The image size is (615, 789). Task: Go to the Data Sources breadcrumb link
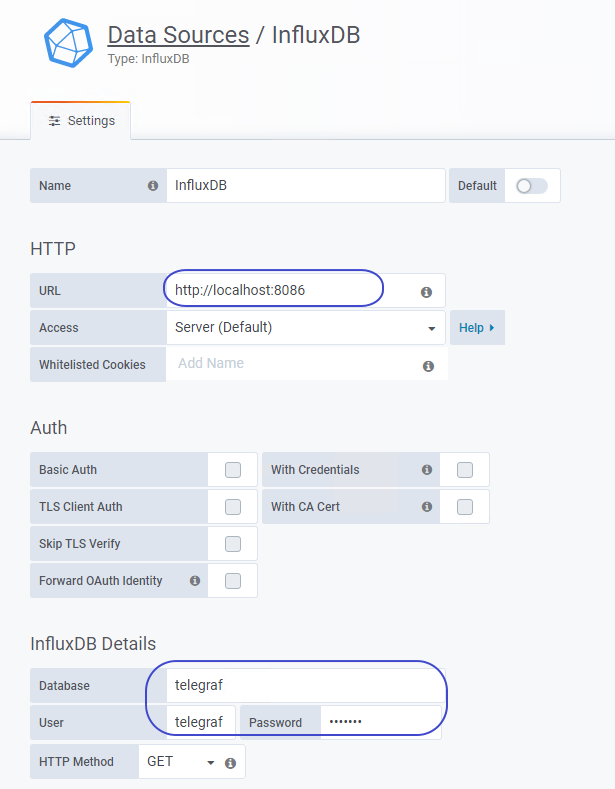(x=179, y=35)
